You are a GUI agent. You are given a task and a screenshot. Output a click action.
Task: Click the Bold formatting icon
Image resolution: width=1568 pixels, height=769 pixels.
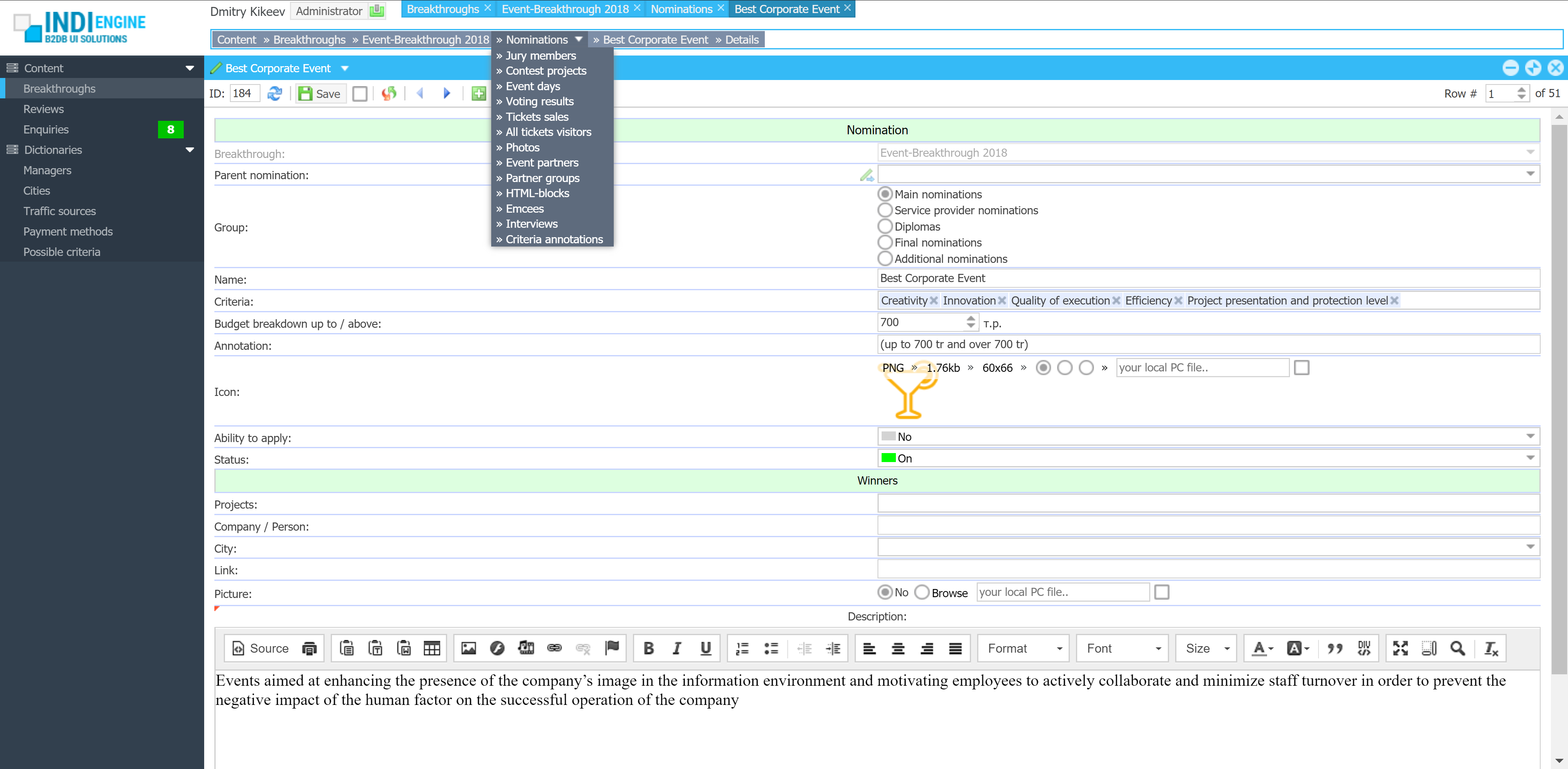click(648, 649)
